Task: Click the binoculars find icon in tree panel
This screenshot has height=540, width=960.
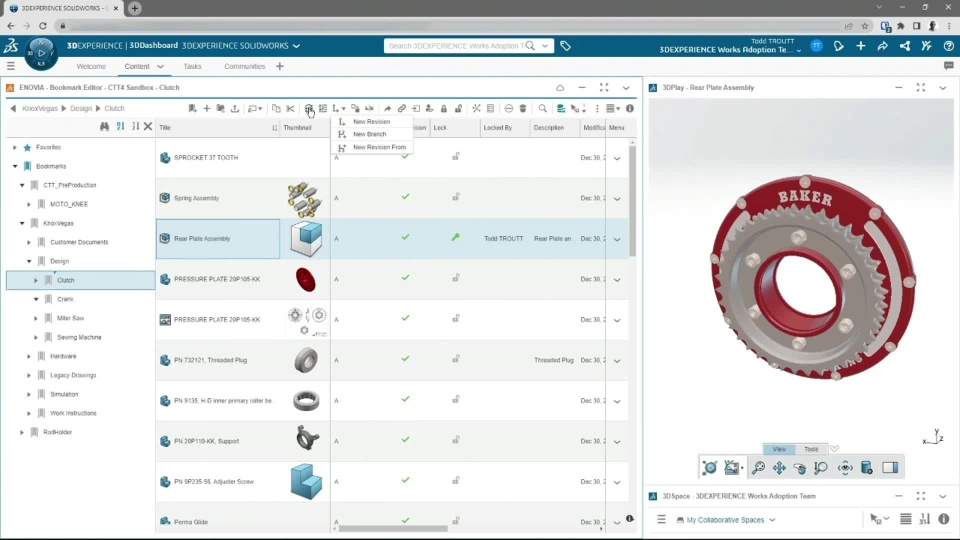Action: (104, 127)
